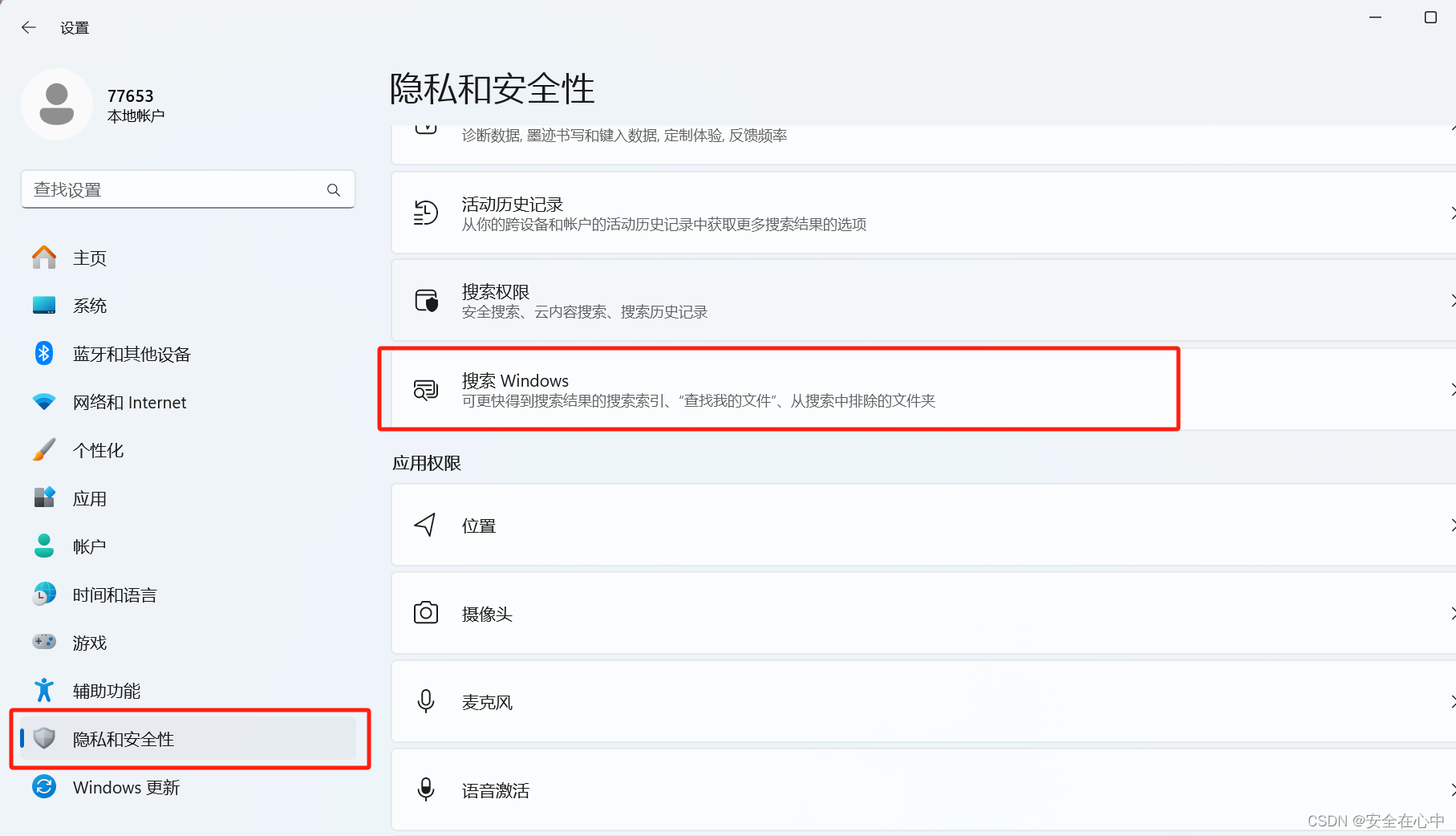Open 麦克风 app permission
Viewport: 1456px width, 836px height.
[x=923, y=702]
